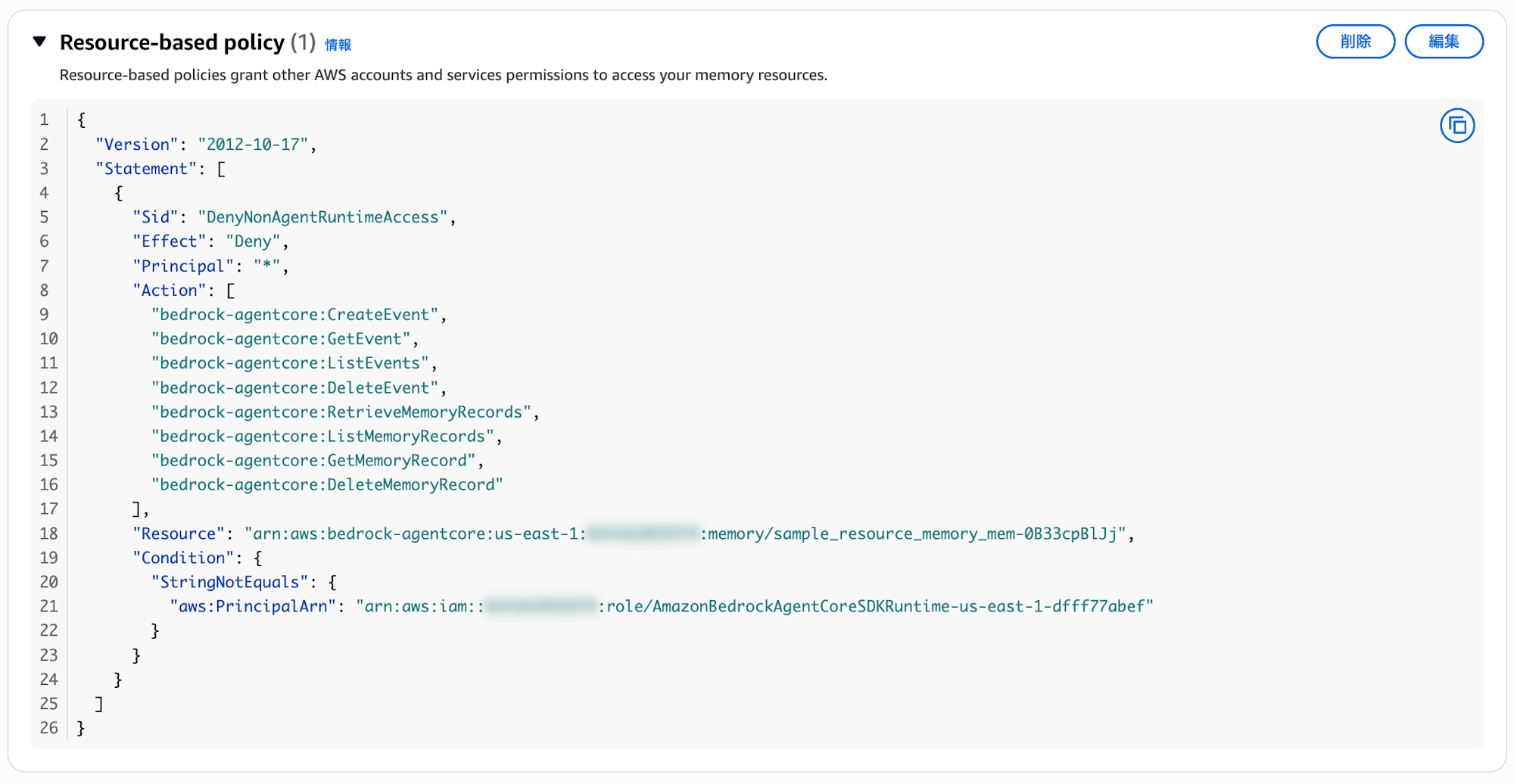Click the ListMemoryRecords action line

pyautogui.click(x=322, y=436)
